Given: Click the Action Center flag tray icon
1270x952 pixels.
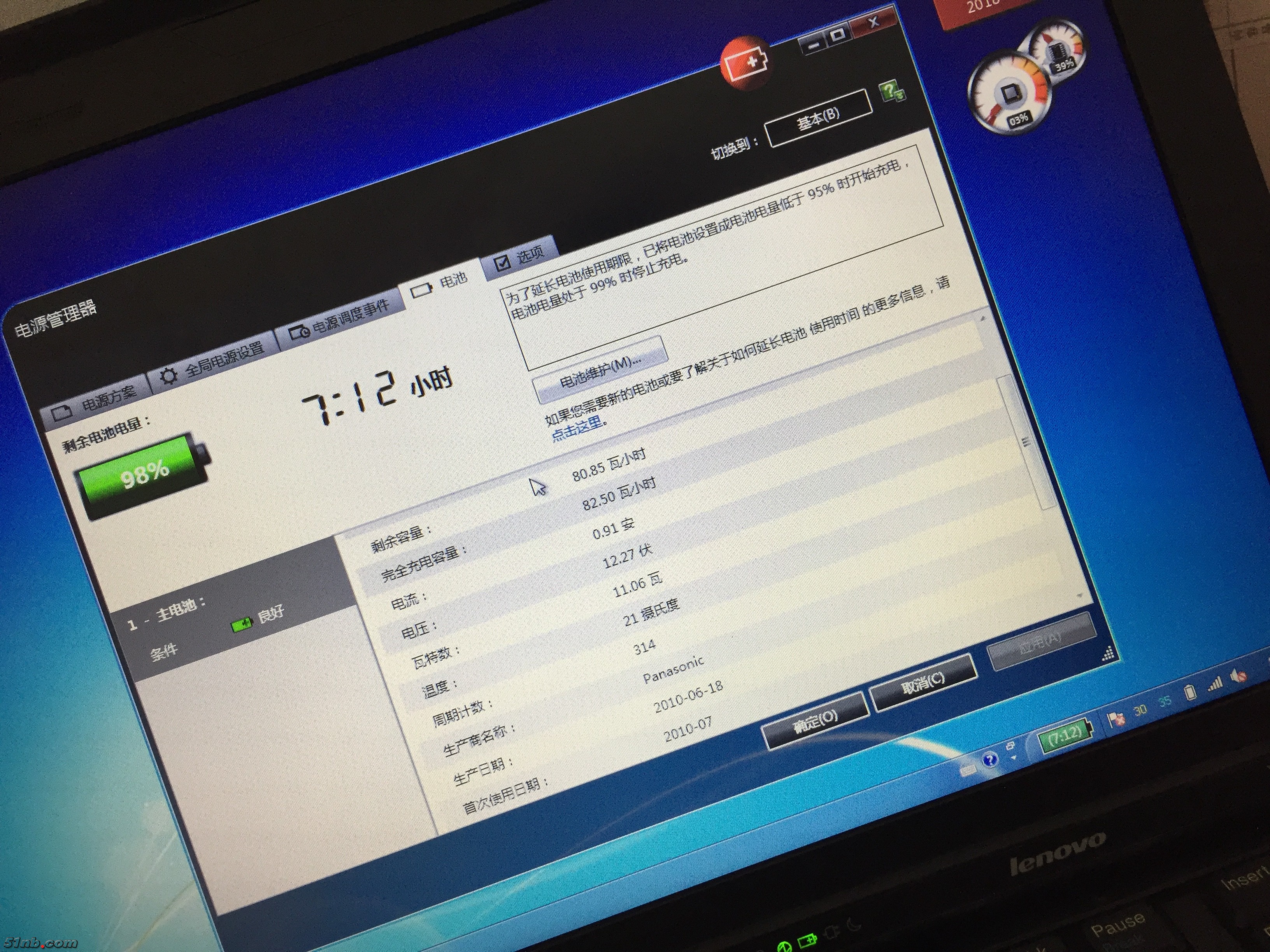Looking at the screenshot, I should coord(1115,719).
